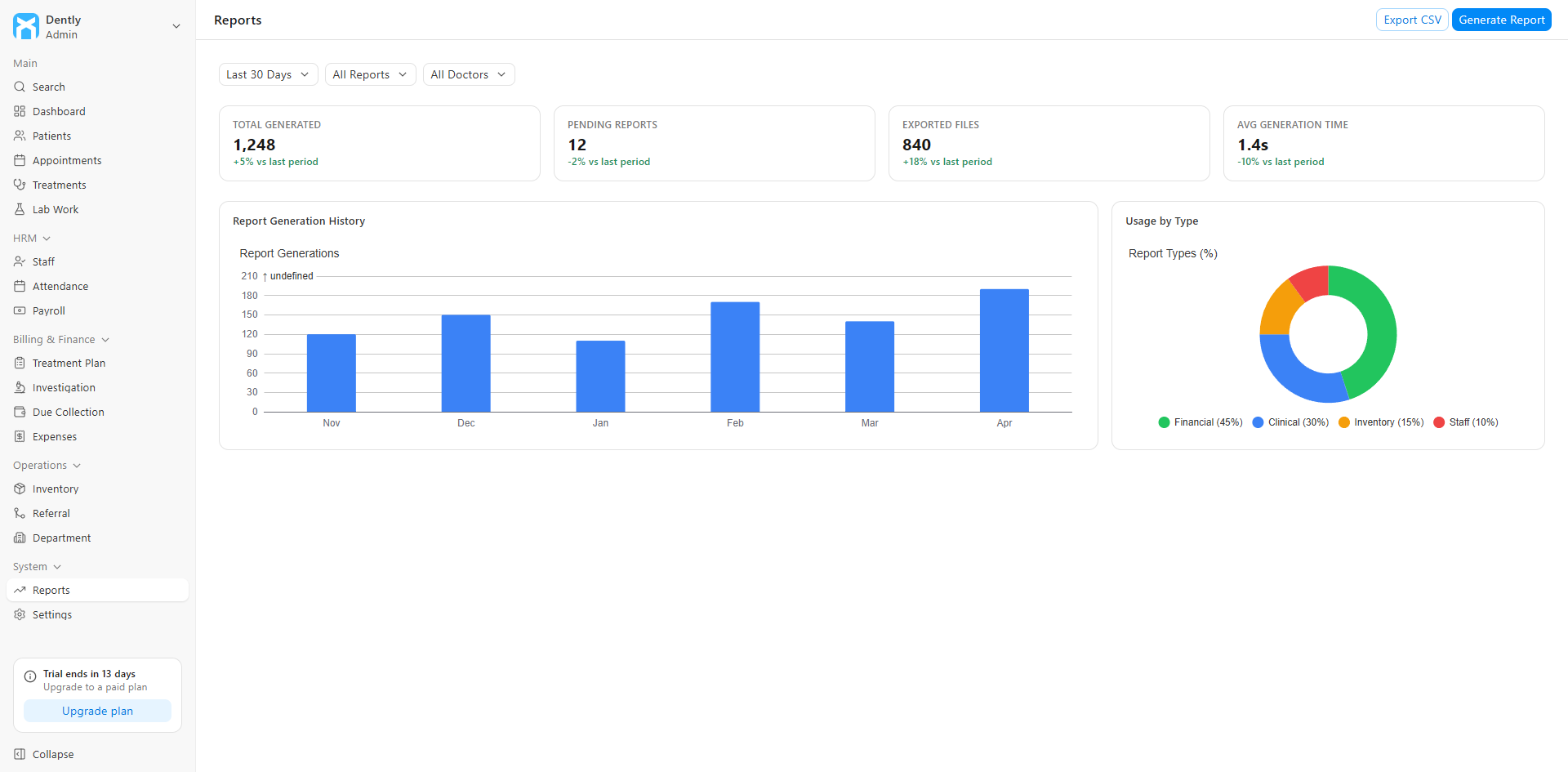Click the Settings gear icon
Image resolution: width=1568 pixels, height=772 pixels.
click(20, 614)
